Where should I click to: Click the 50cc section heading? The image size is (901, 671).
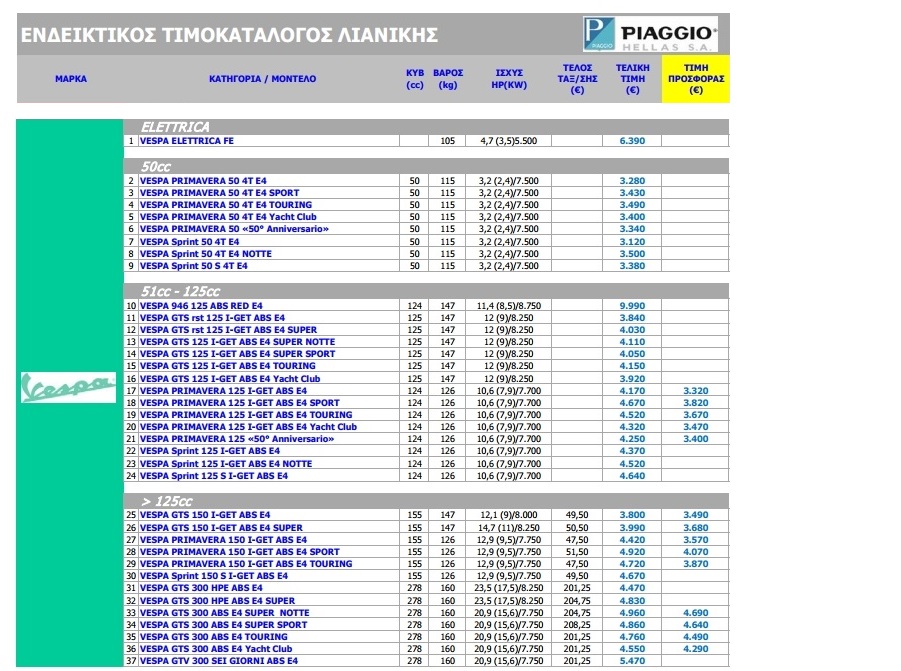point(156,167)
